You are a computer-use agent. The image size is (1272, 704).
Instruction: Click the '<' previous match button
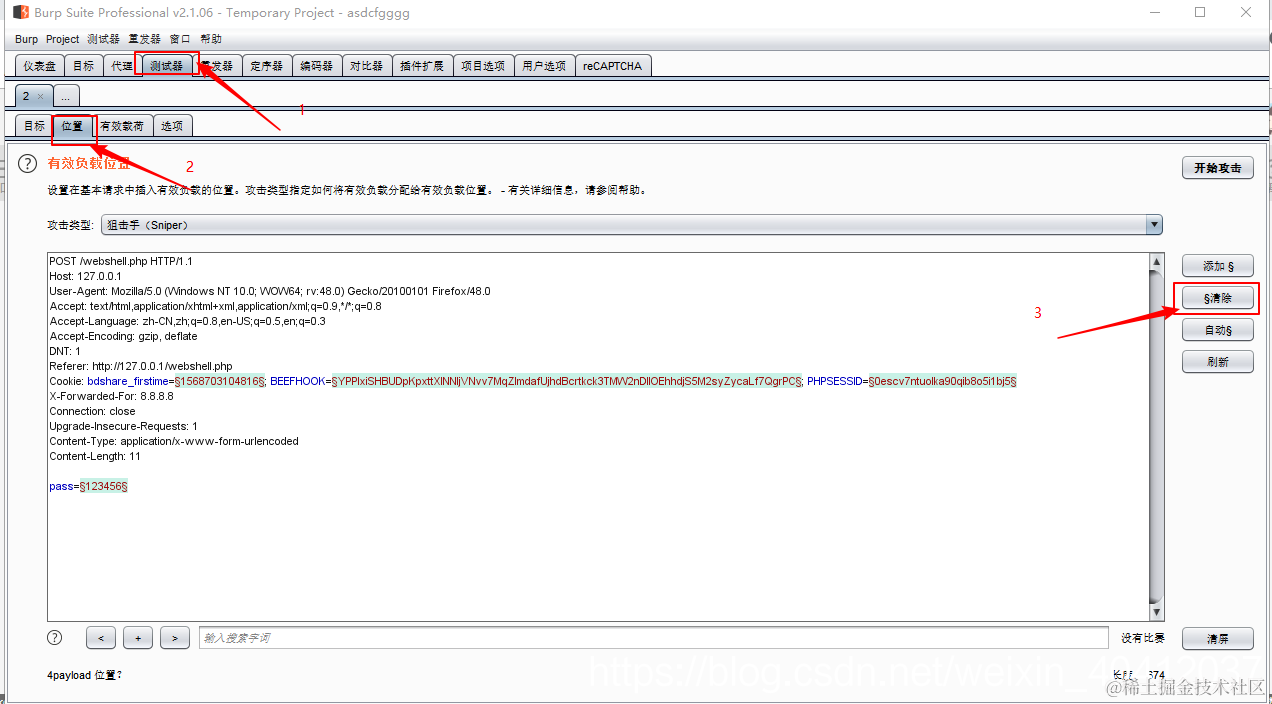click(x=101, y=638)
